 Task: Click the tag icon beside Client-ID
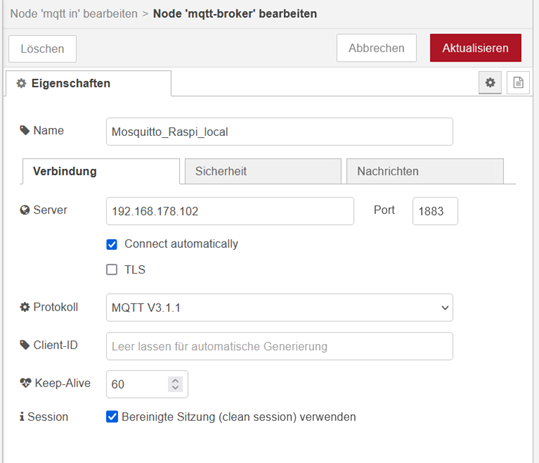[25, 345]
